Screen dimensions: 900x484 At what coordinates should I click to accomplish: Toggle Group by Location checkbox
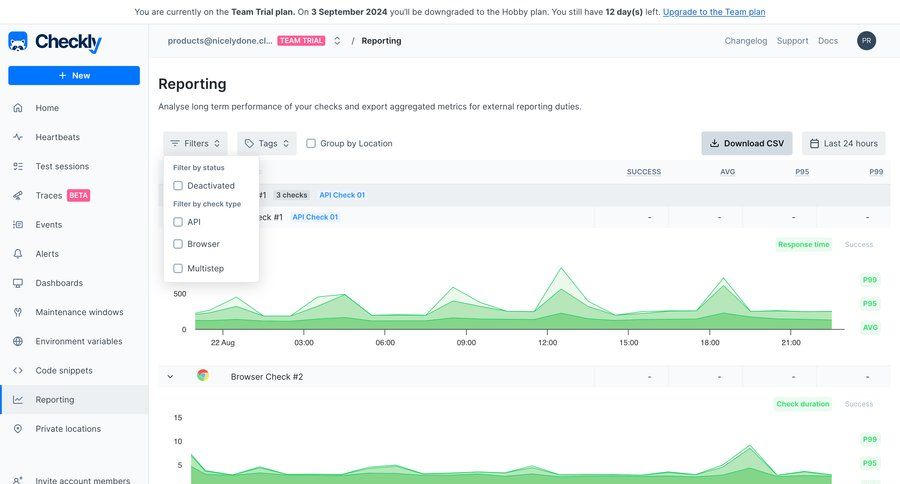[x=311, y=144]
